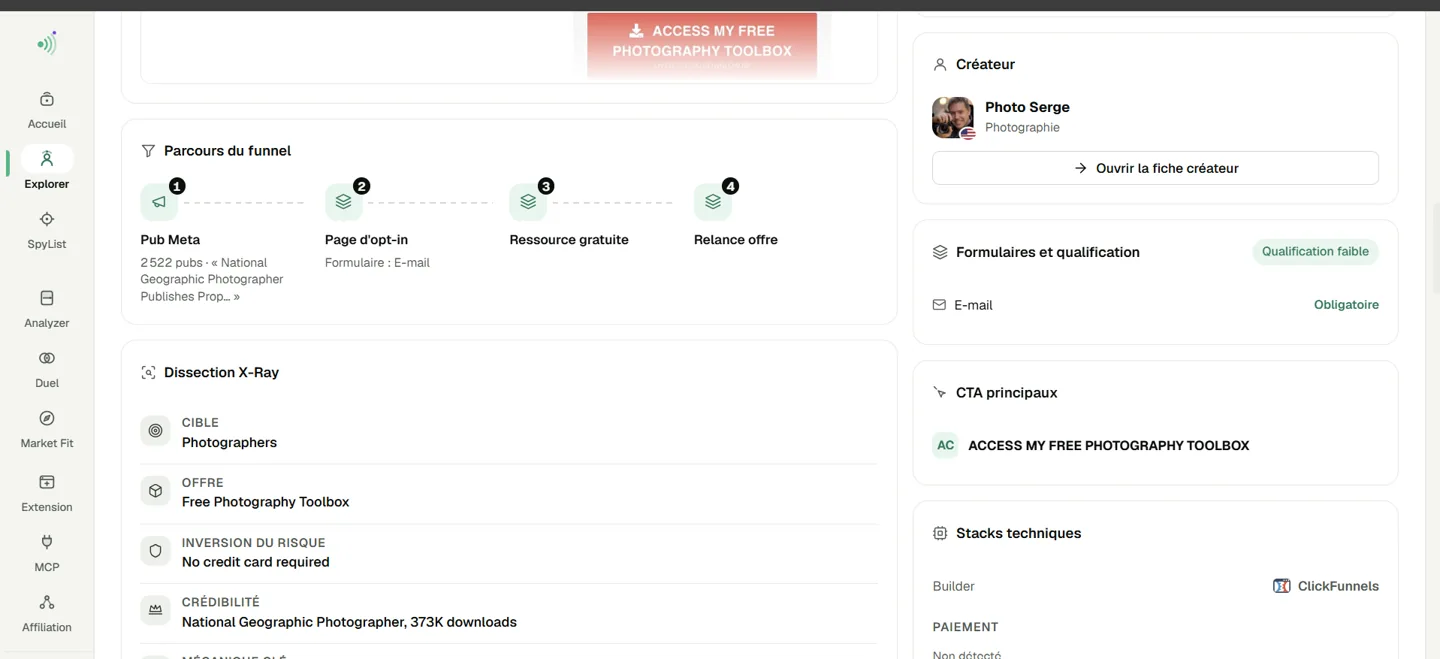The width and height of the screenshot is (1440, 659).
Task: Click the AC badge next to CTA
Action: [945, 445]
